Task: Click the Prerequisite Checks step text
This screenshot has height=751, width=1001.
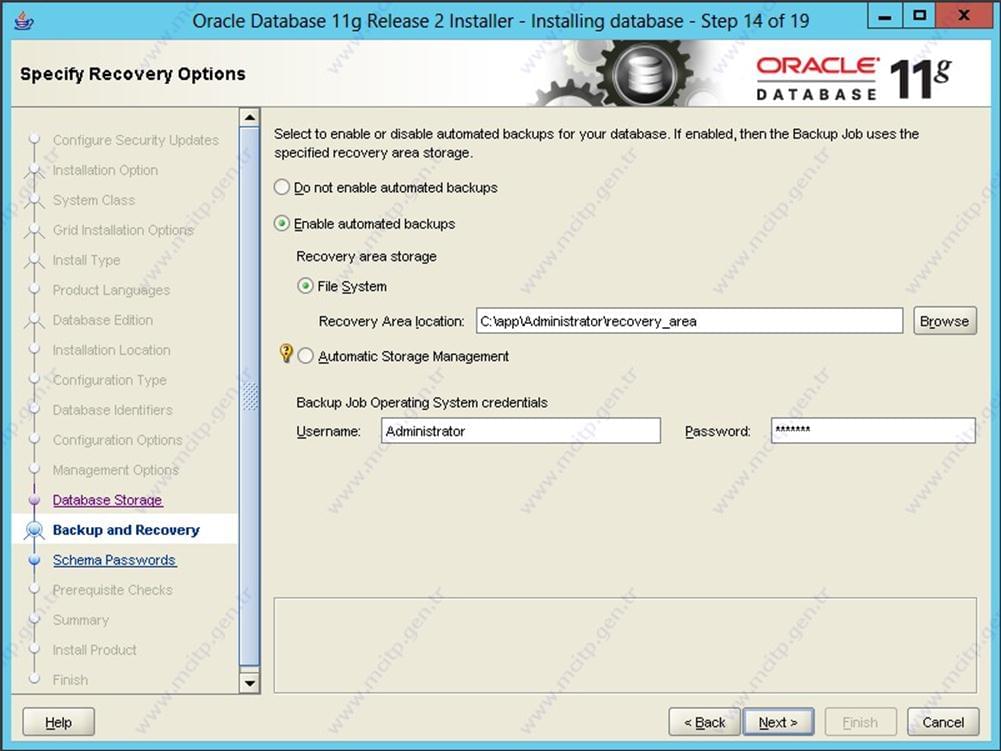Action: [x=112, y=590]
